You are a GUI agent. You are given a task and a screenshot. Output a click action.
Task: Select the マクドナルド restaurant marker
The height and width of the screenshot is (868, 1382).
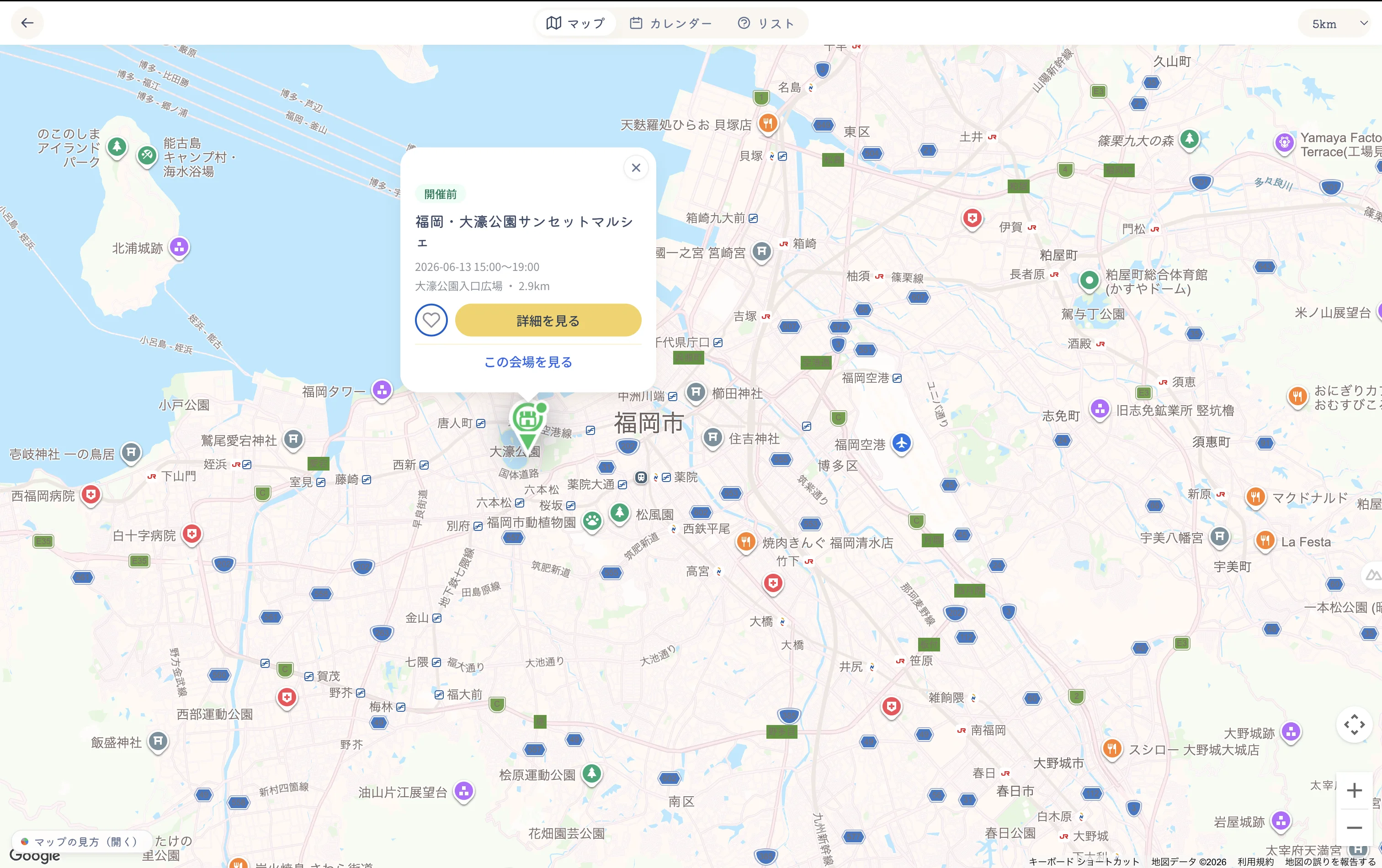click(1256, 497)
